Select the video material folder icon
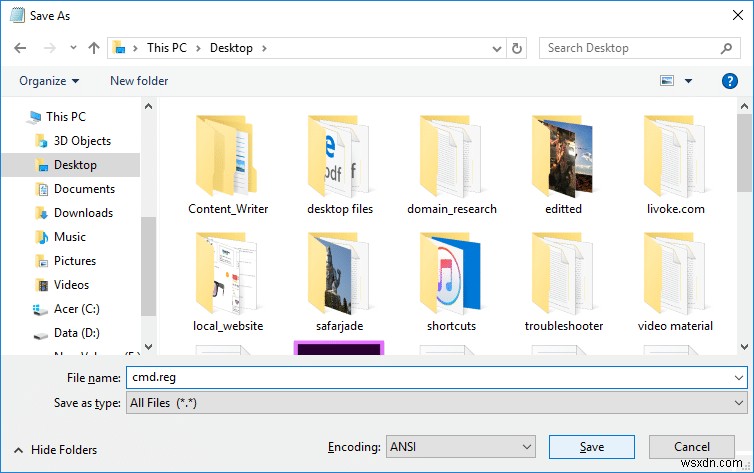754x473 pixels. (x=675, y=273)
